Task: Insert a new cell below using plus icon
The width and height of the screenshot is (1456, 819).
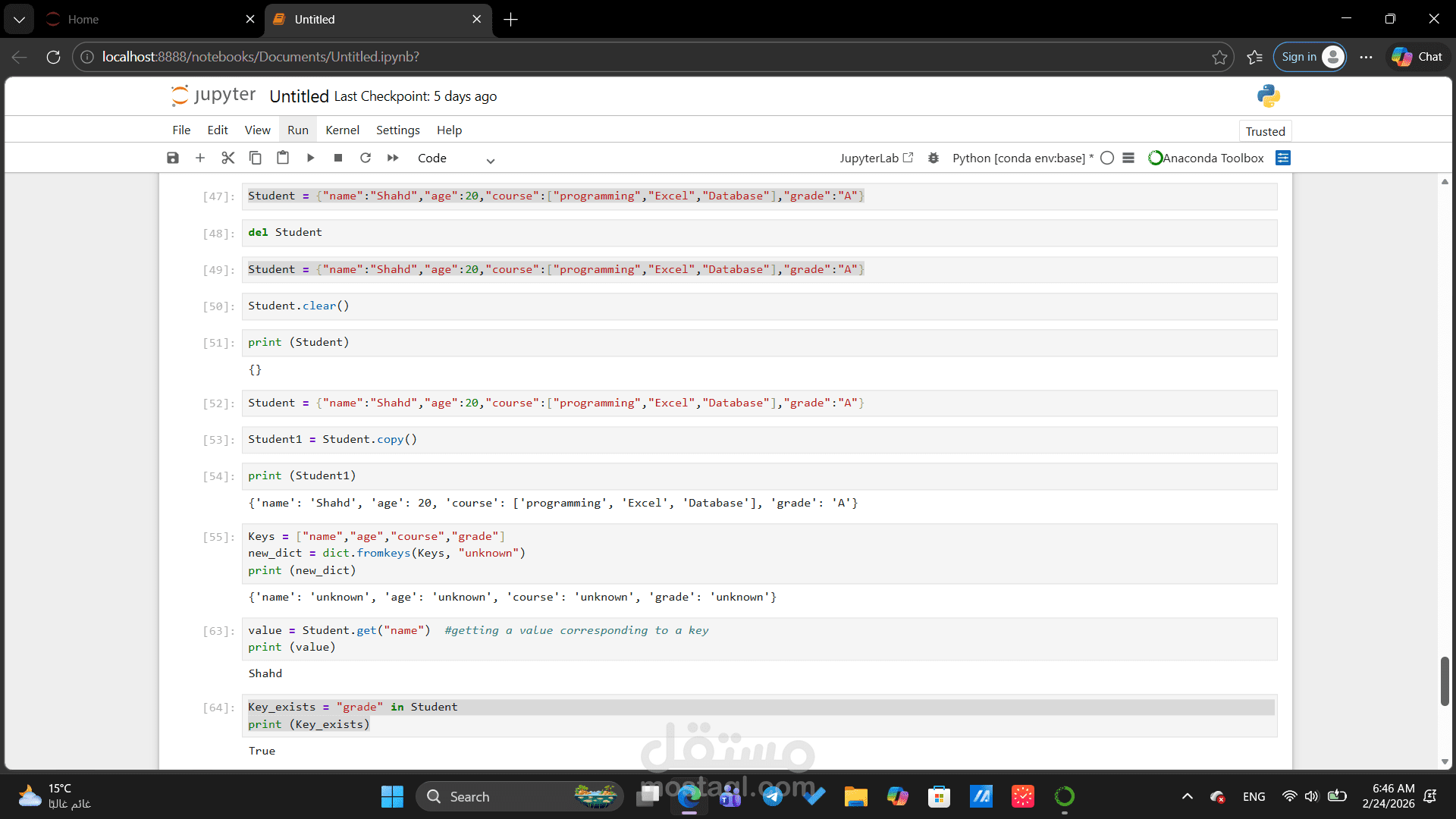Action: tap(200, 158)
